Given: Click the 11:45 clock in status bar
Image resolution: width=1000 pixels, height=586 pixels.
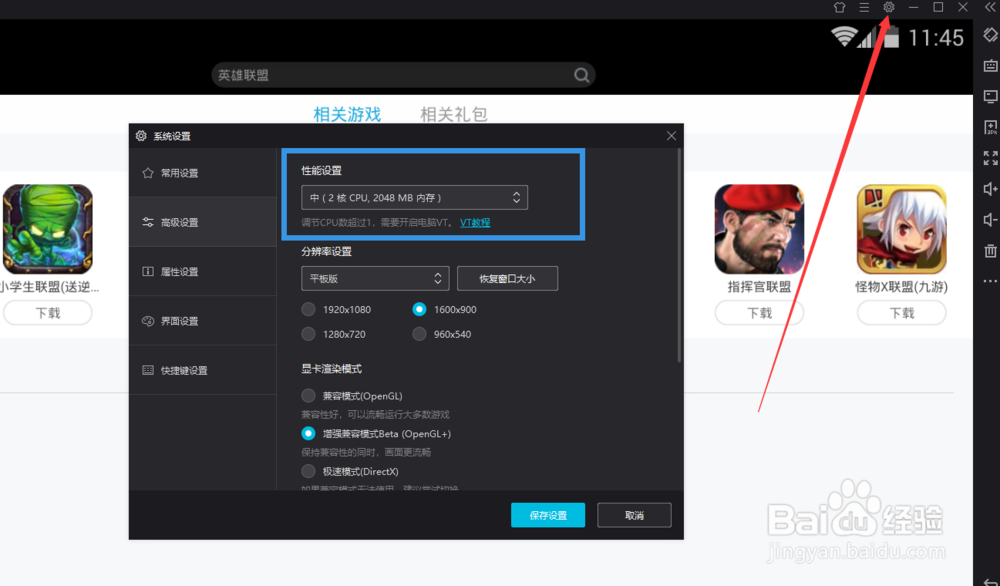Looking at the screenshot, I should [936, 38].
